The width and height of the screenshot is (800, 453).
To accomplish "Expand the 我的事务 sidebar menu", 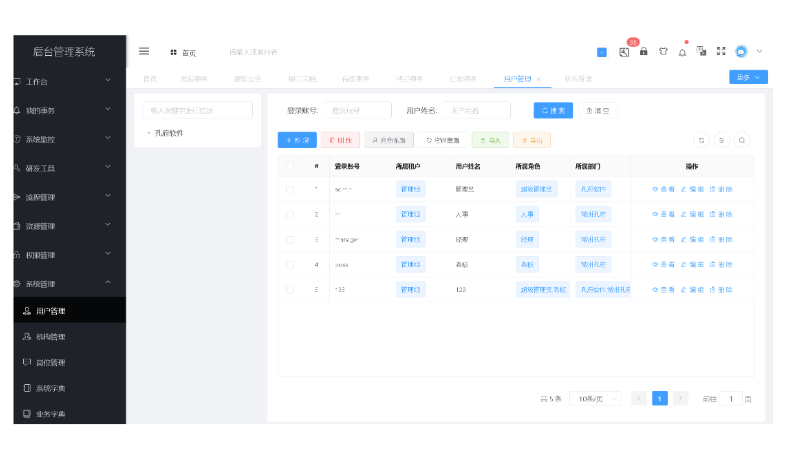I will click(x=70, y=110).
